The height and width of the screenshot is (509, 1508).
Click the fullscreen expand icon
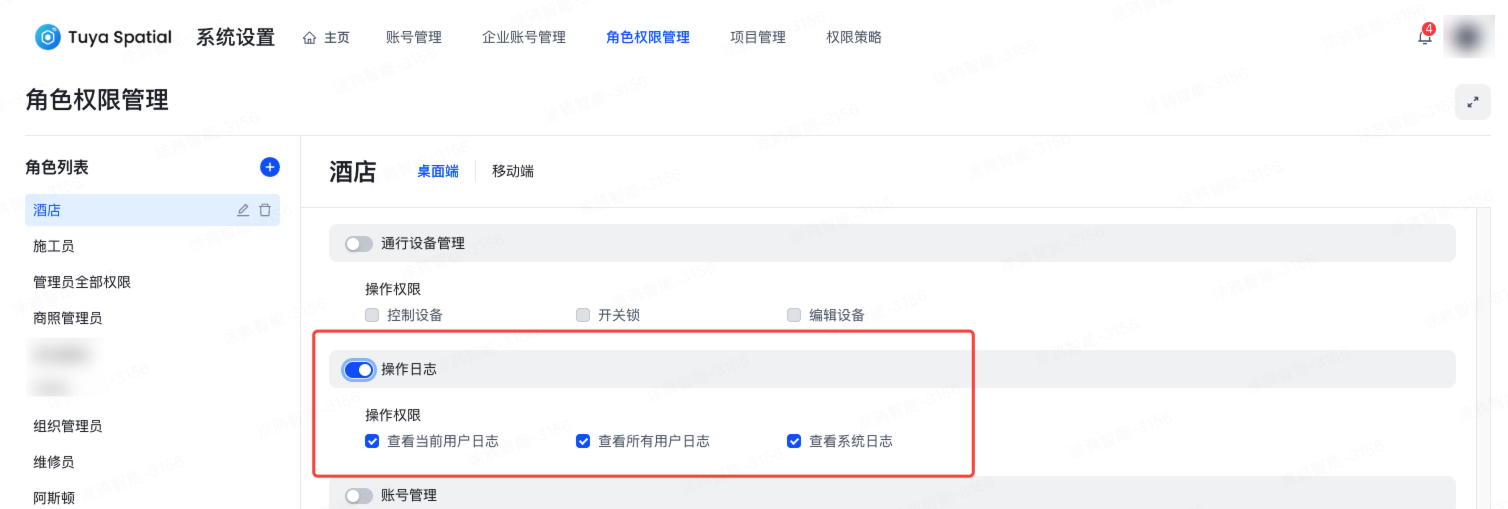[x=1472, y=102]
